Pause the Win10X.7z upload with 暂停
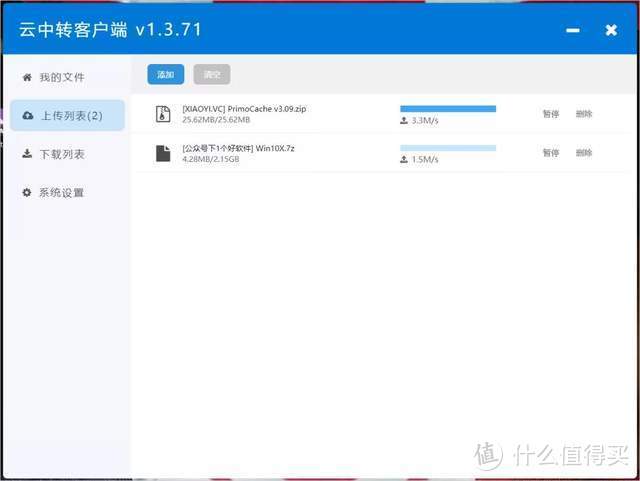The height and width of the screenshot is (481, 640). [551, 153]
